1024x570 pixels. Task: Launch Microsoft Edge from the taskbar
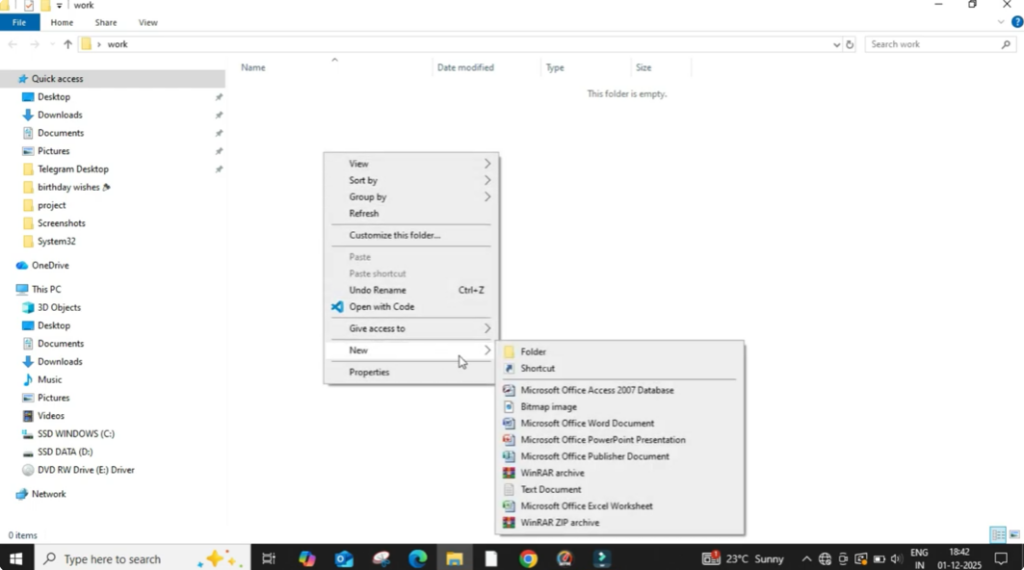[x=418, y=559]
